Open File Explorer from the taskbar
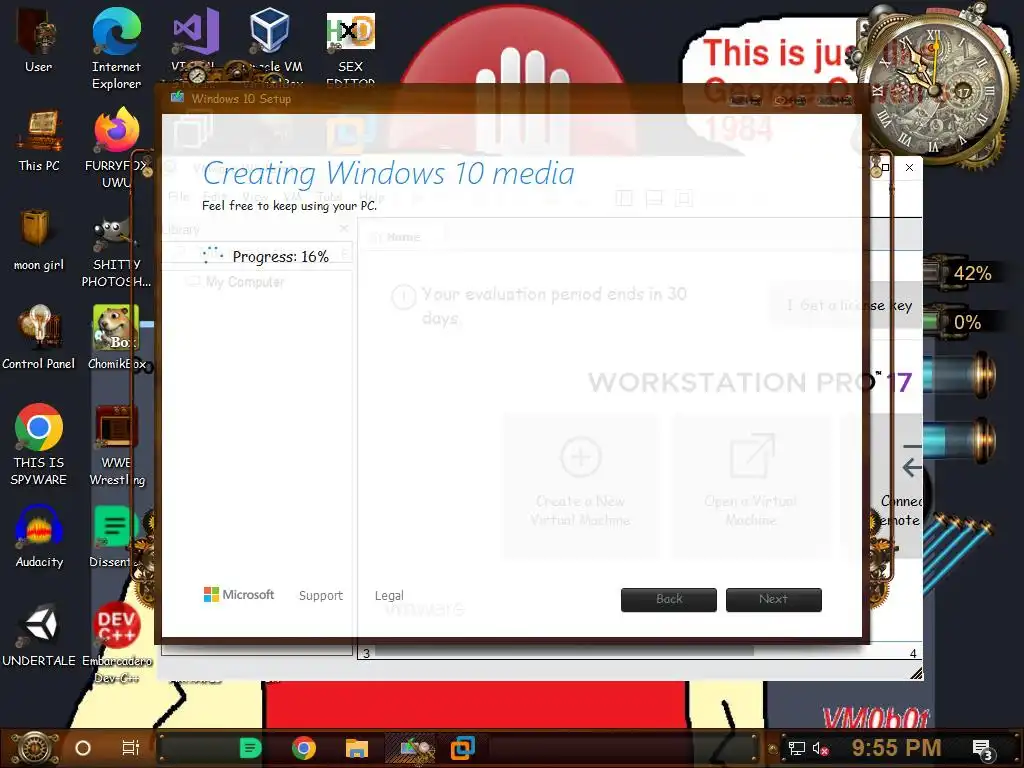Image resolution: width=1024 pixels, height=768 pixels. click(357, 748)
